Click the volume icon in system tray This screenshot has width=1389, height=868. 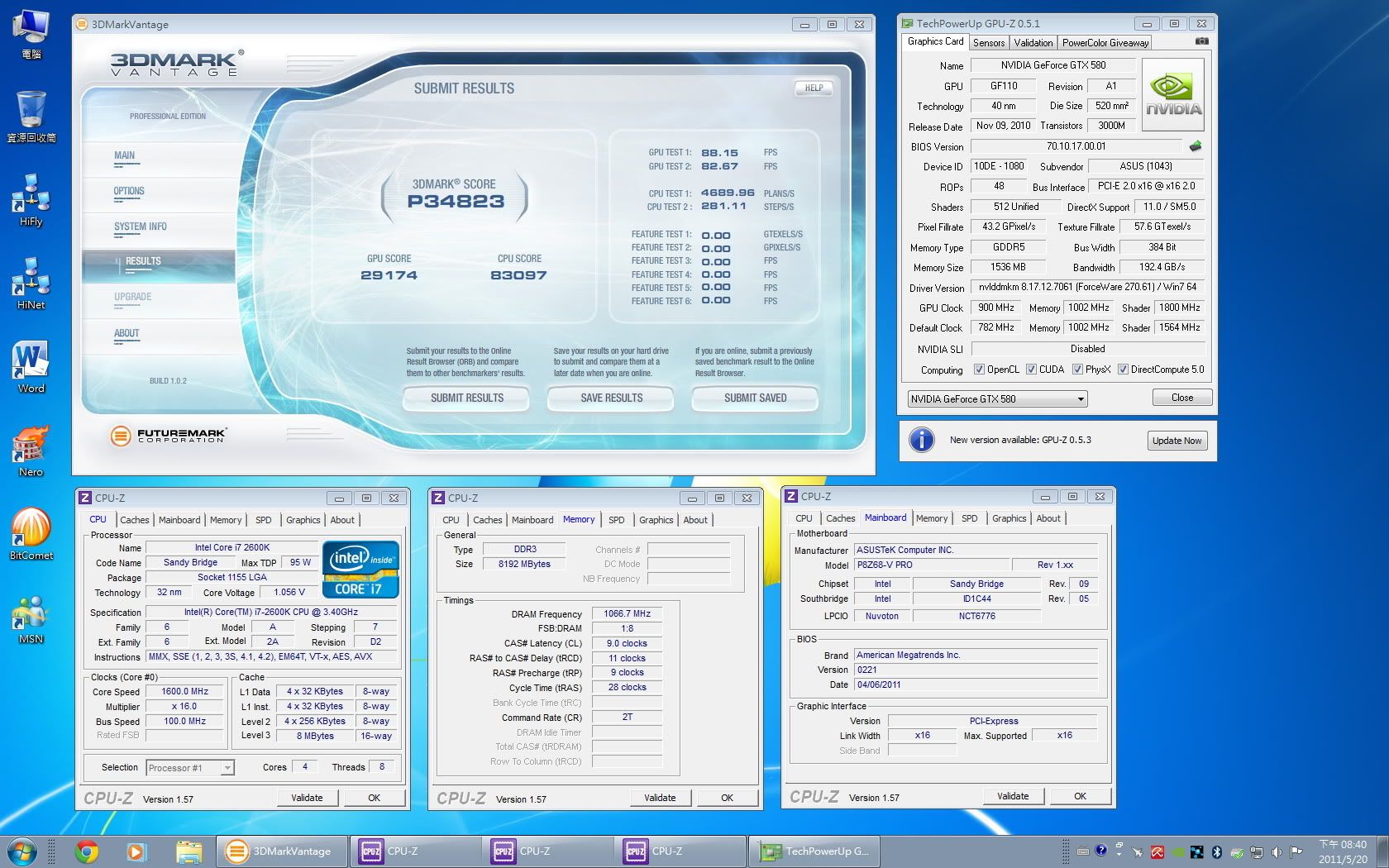1277,851
